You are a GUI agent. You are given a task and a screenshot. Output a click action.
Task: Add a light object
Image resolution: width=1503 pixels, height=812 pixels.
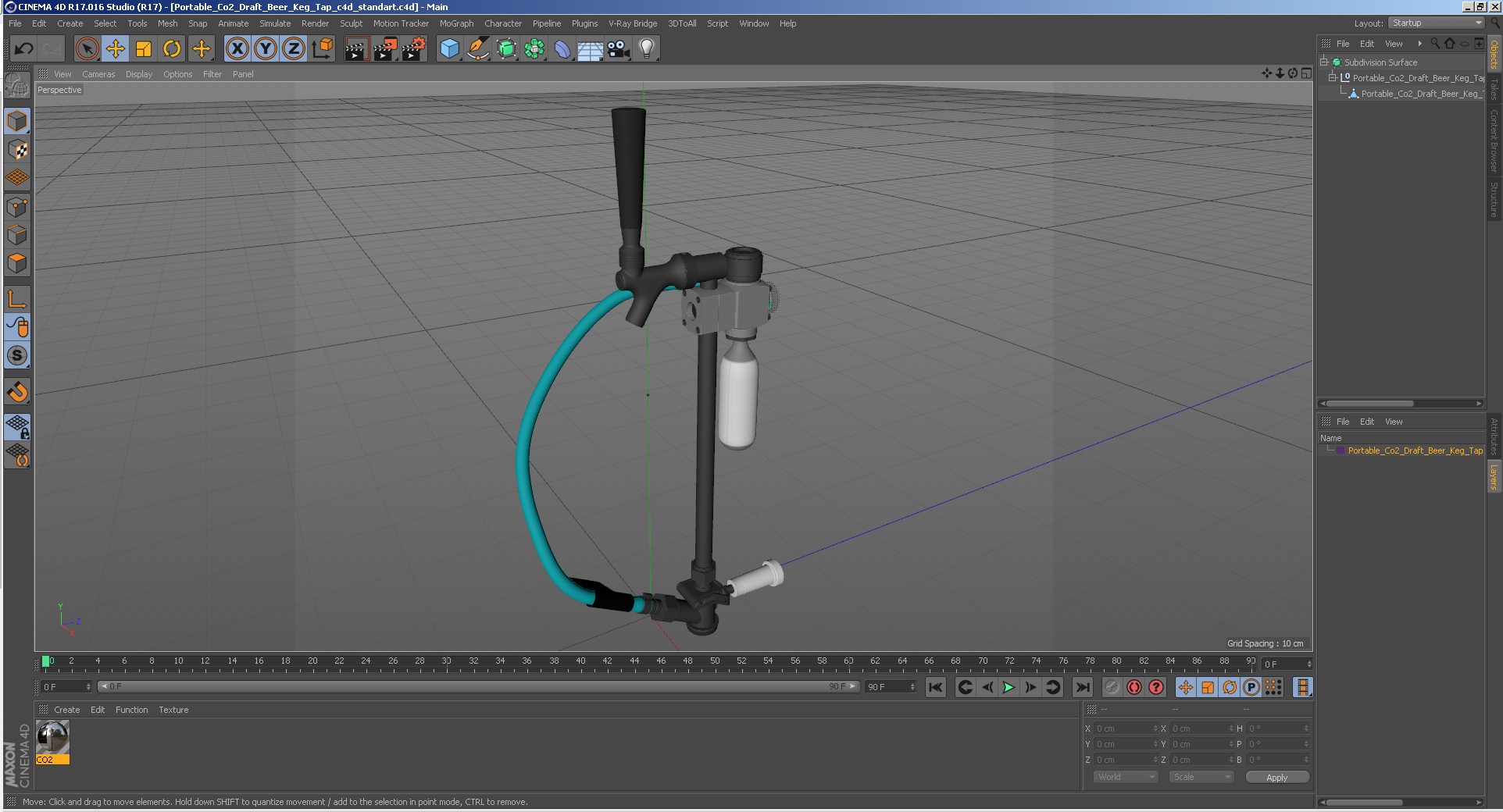tap(646, 49)
